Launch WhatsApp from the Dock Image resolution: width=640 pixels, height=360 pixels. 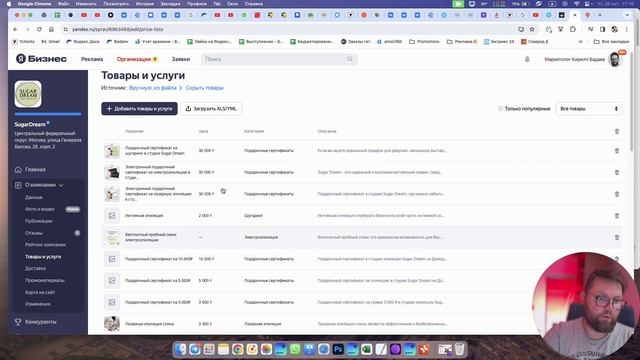point(295,349)
